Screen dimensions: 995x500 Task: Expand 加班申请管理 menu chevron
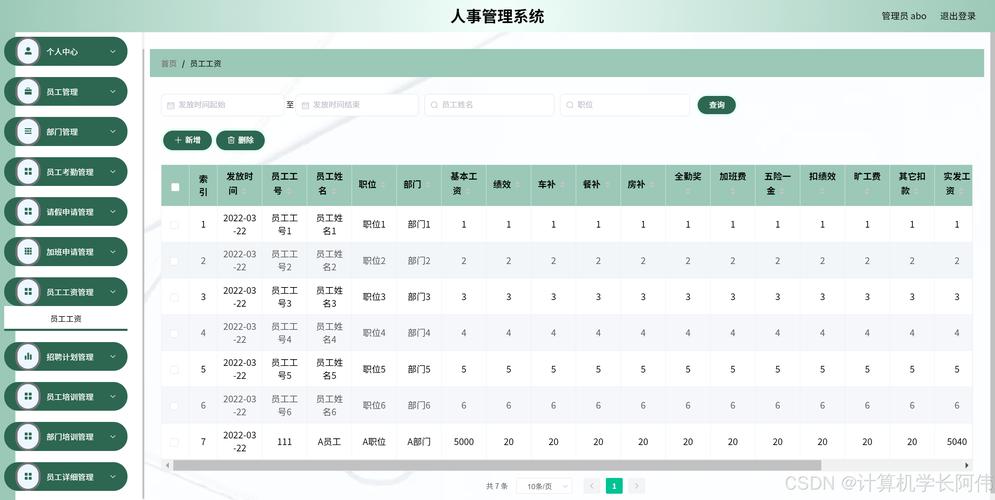[x=113, y=251]
